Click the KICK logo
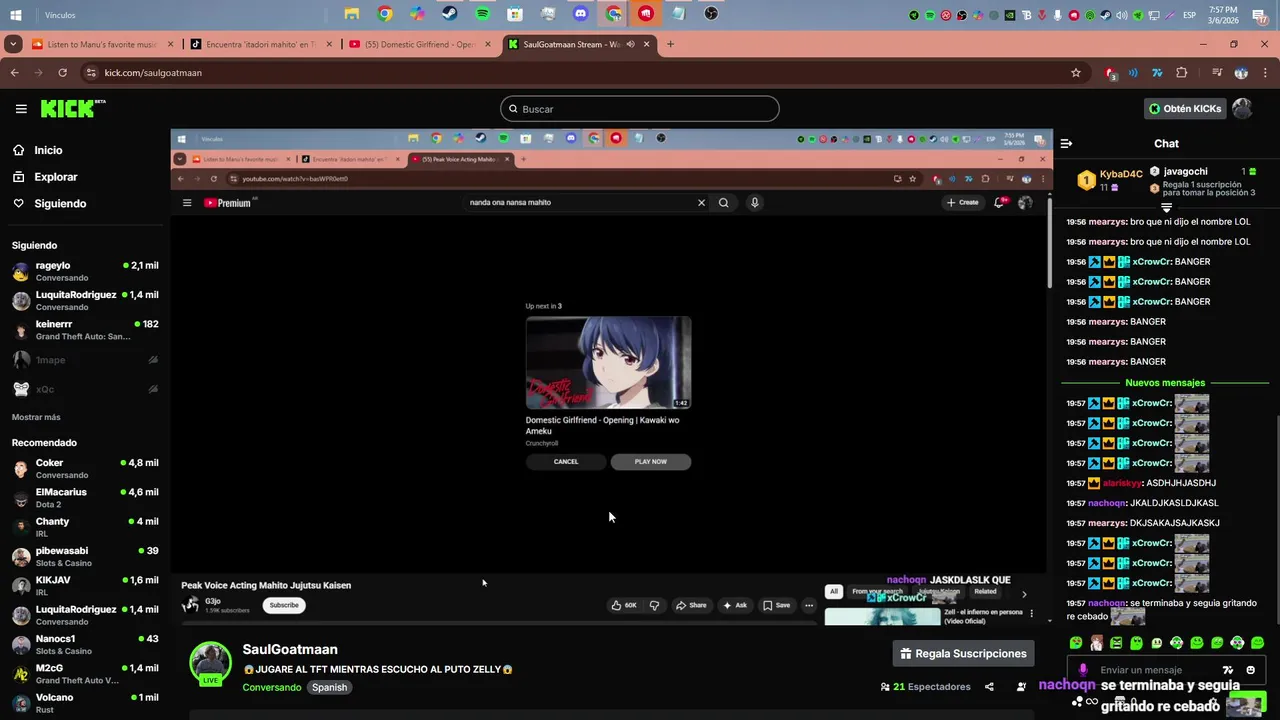Screen dimensions: 1280x720 click(x=72, y=108)
